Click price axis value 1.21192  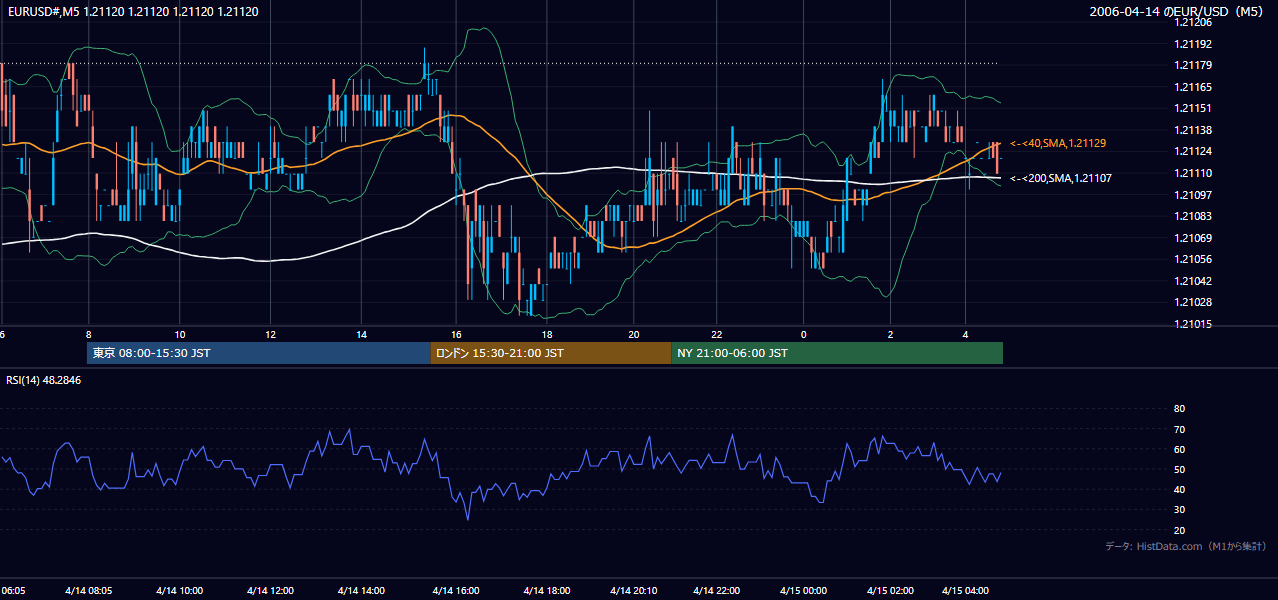[x=1194, y=44]
